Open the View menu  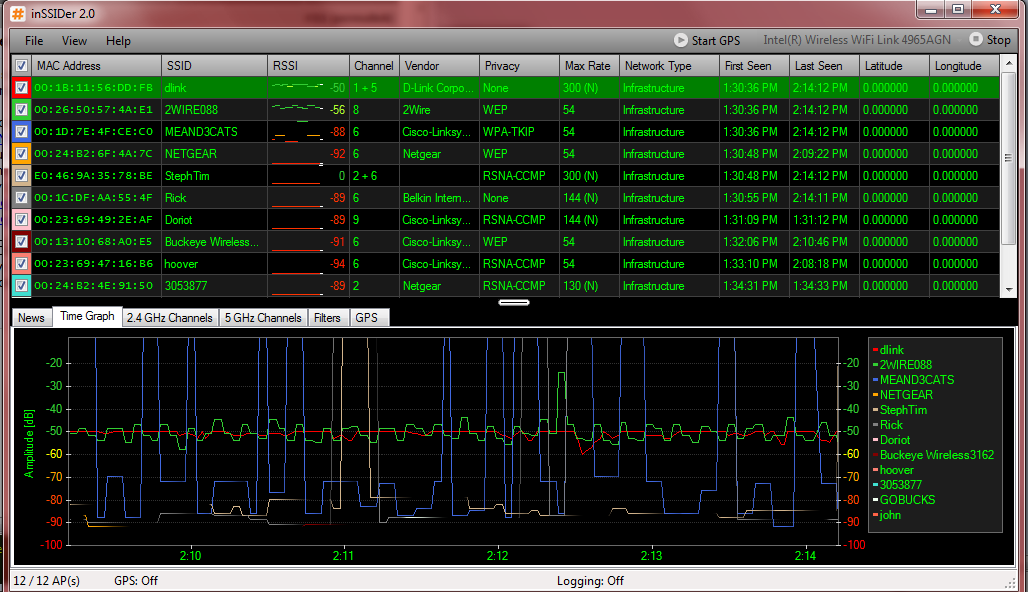tap(74, 41)
